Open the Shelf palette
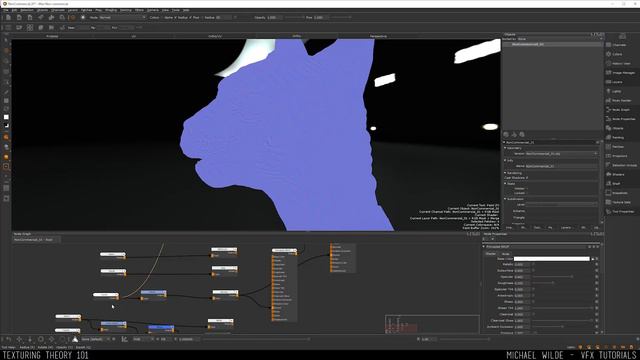The height and width of the screenshot is (360, 640). click(616, 184)
